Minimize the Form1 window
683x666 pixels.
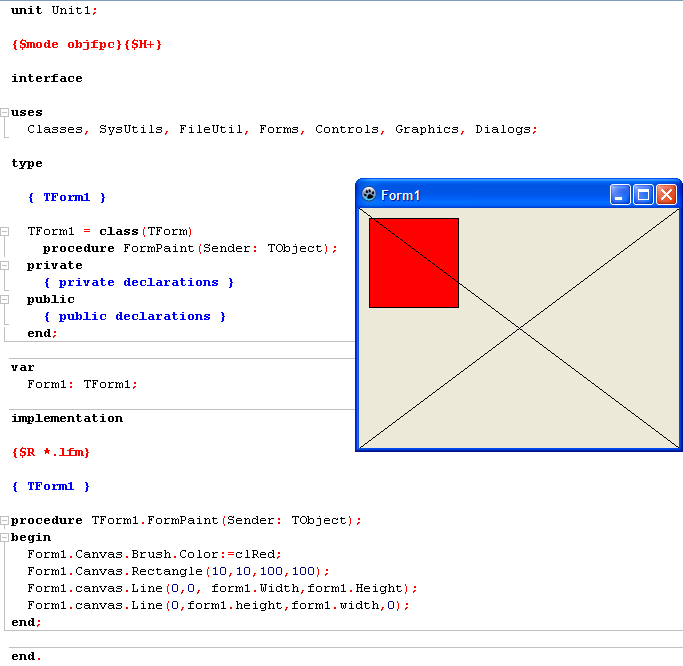(620, 194)
